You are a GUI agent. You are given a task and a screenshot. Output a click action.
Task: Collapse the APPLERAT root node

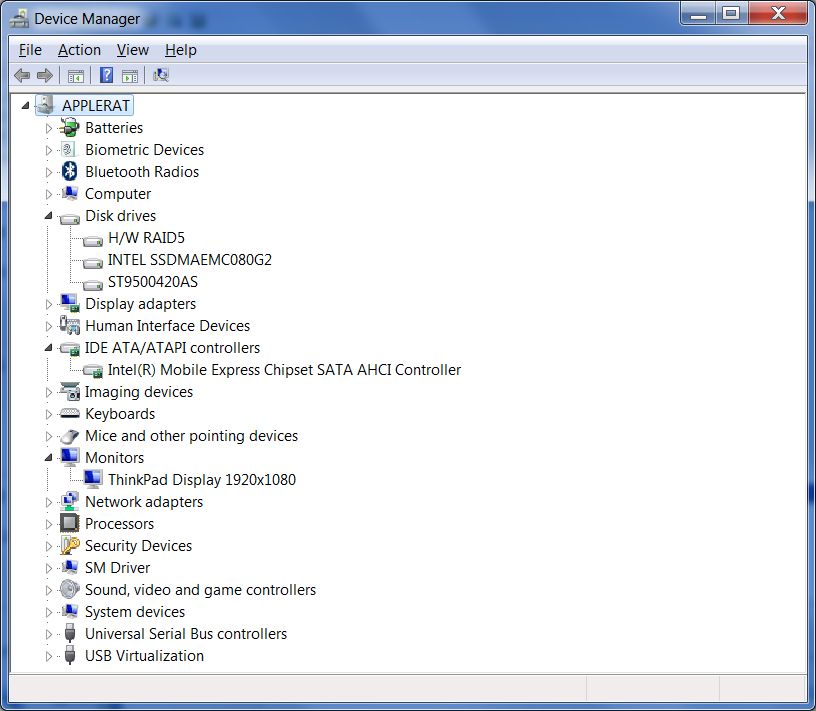coord(25,106)
